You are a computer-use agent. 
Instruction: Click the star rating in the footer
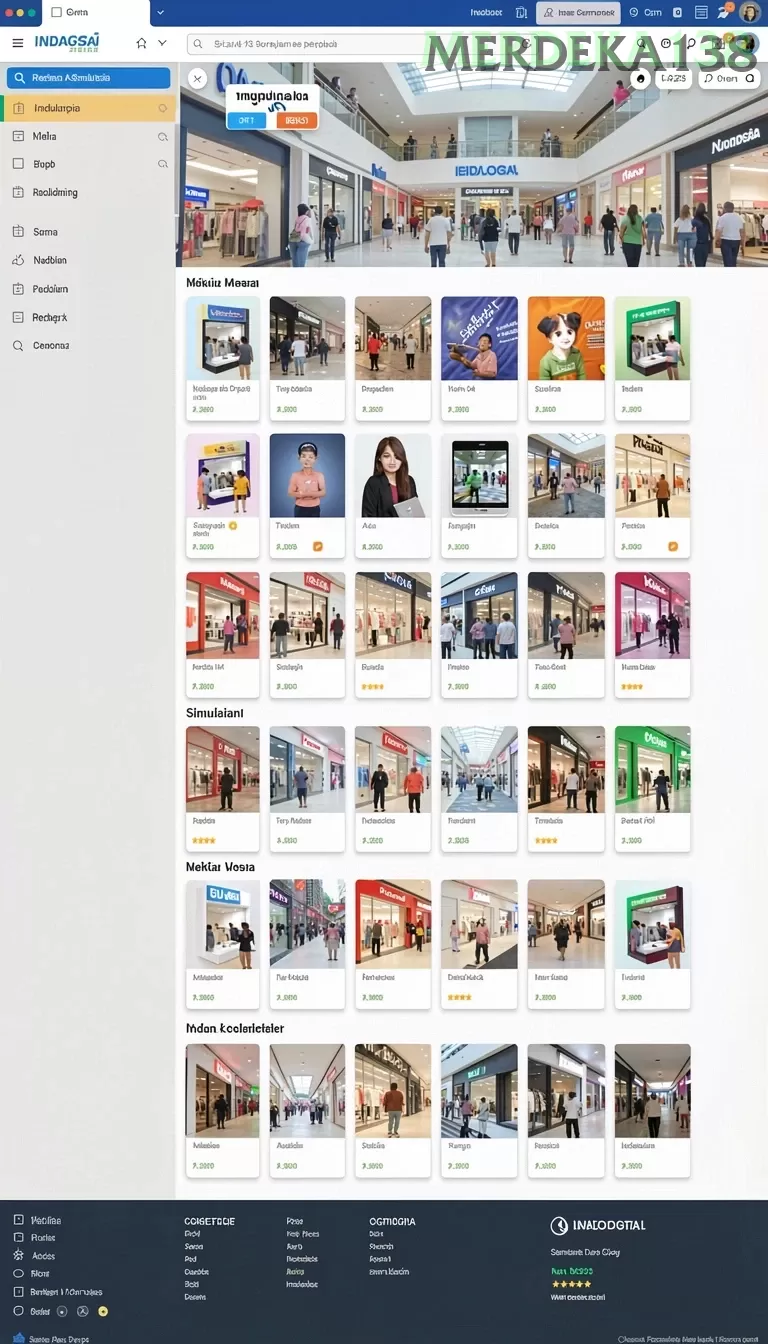pos(571,1284)
